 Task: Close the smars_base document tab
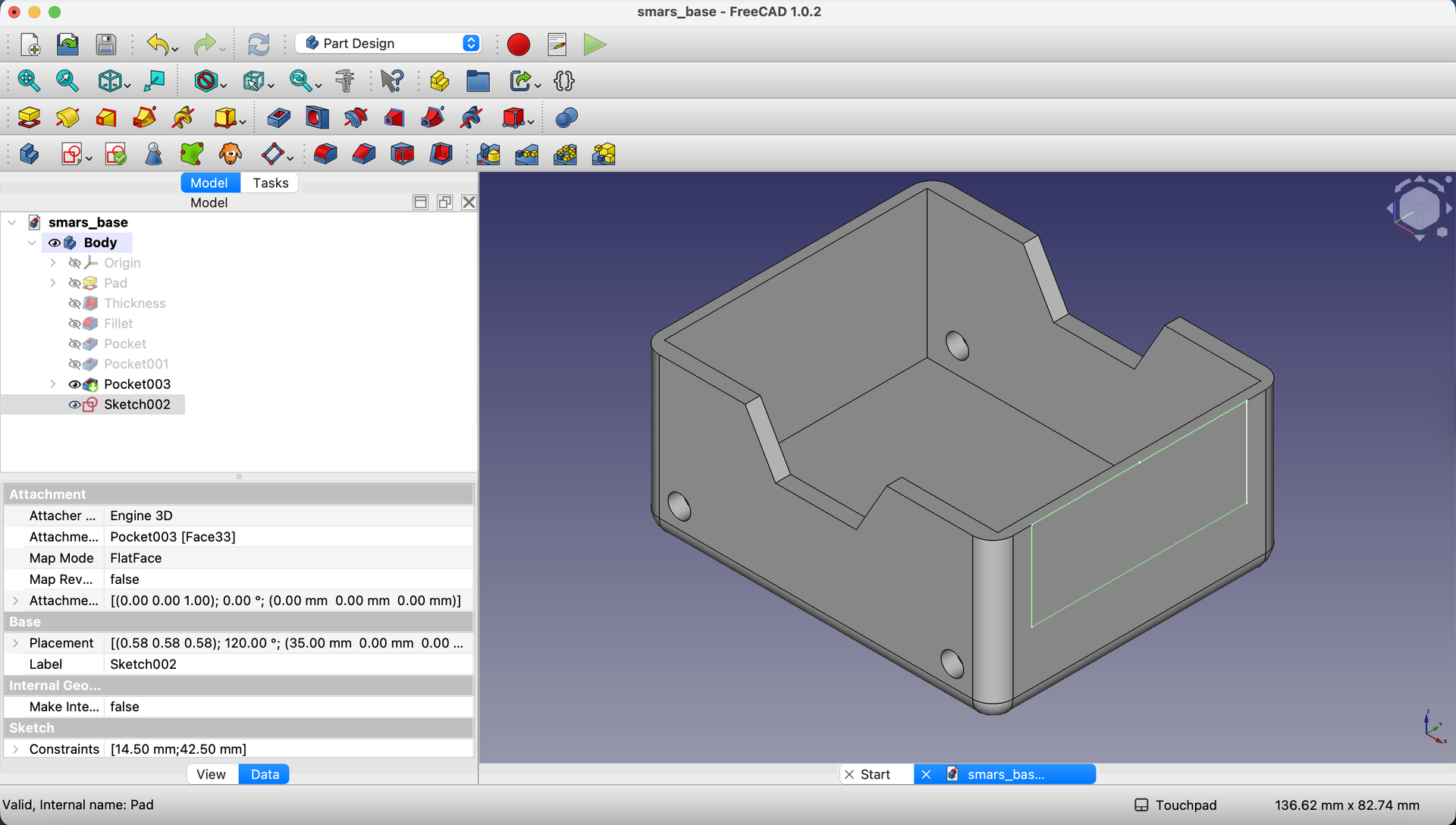[x=926, y=774]
